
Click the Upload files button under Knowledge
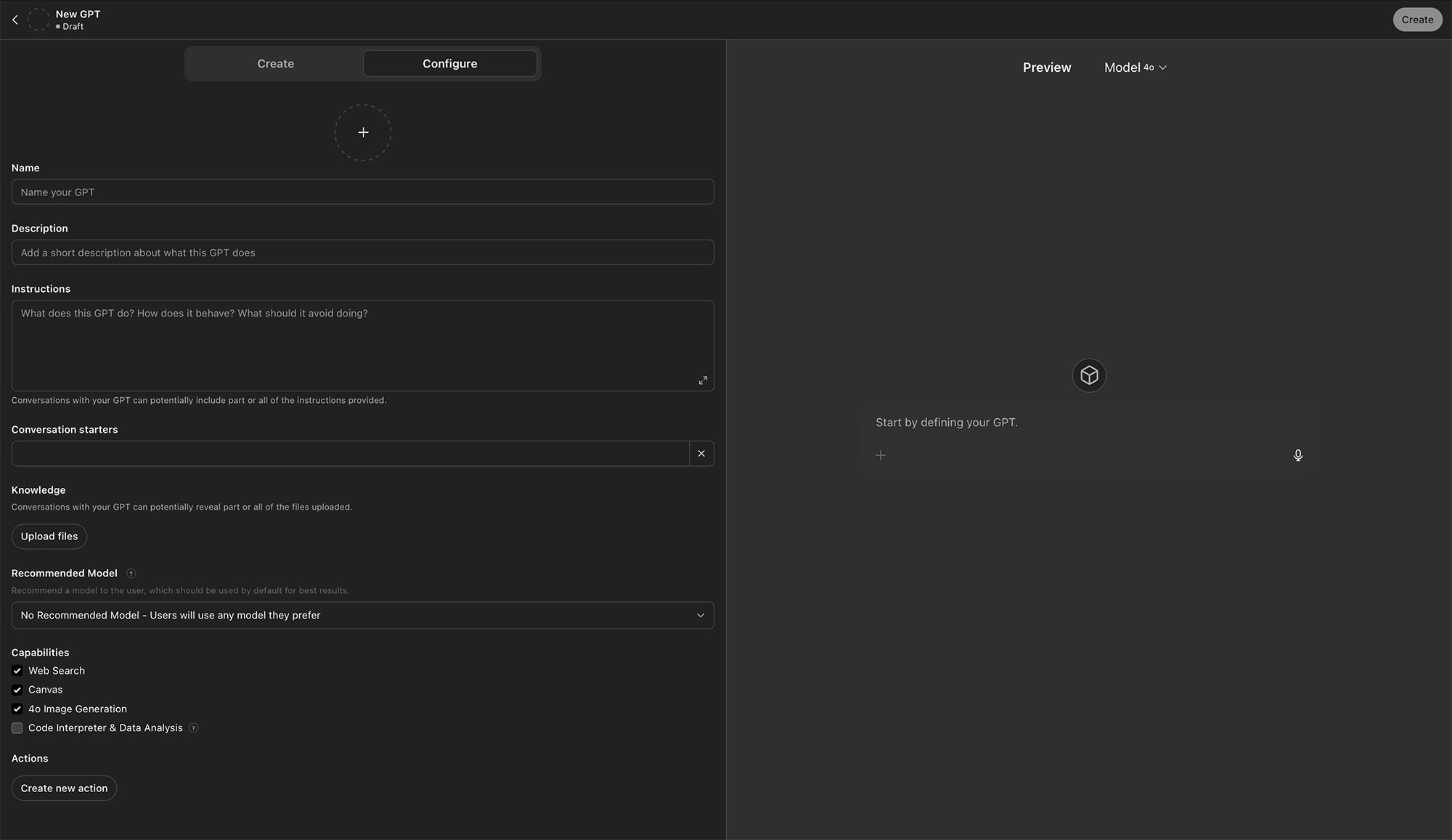[49, 536]
